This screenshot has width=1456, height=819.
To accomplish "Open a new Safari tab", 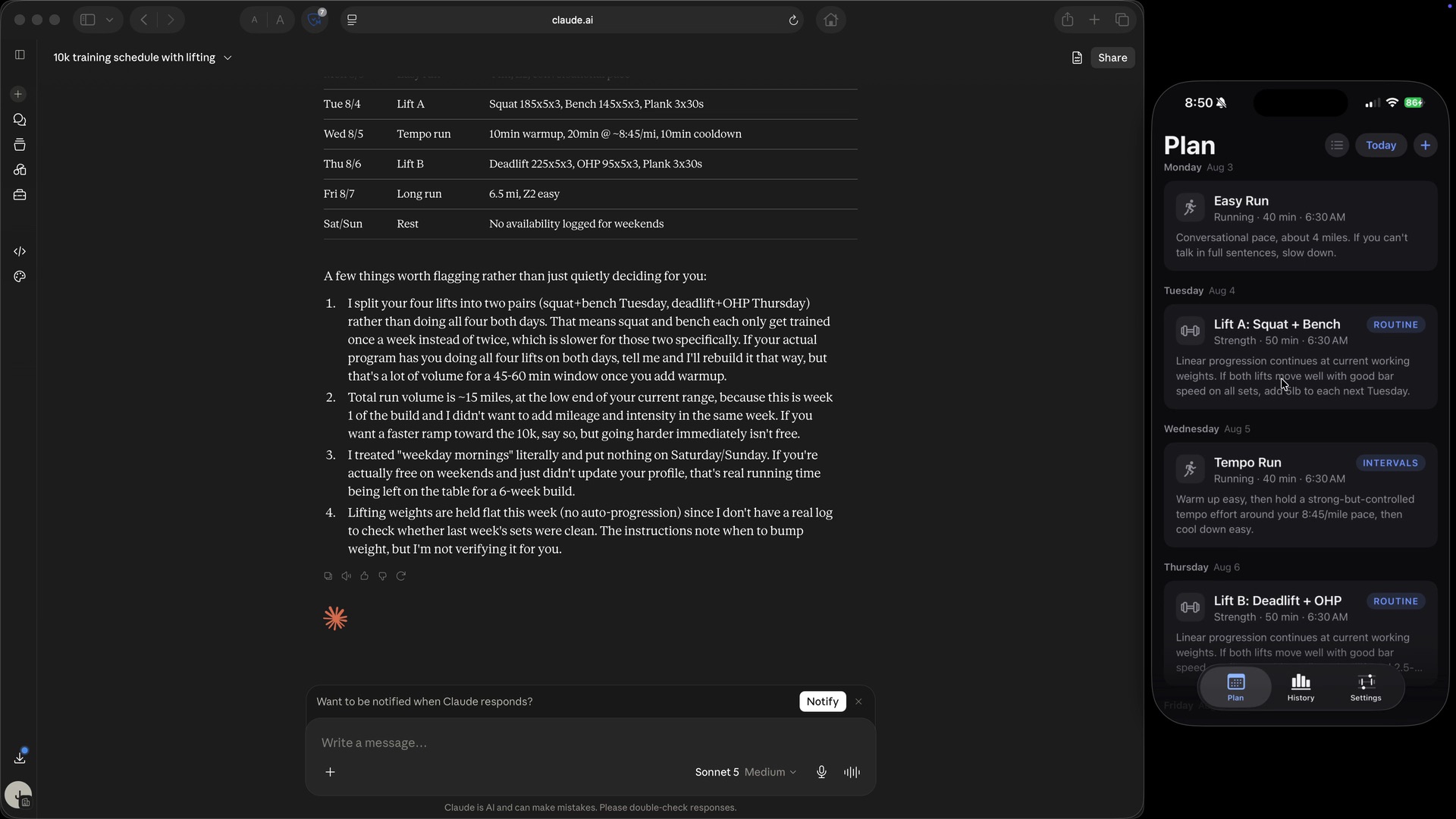I will (1094, 20).
